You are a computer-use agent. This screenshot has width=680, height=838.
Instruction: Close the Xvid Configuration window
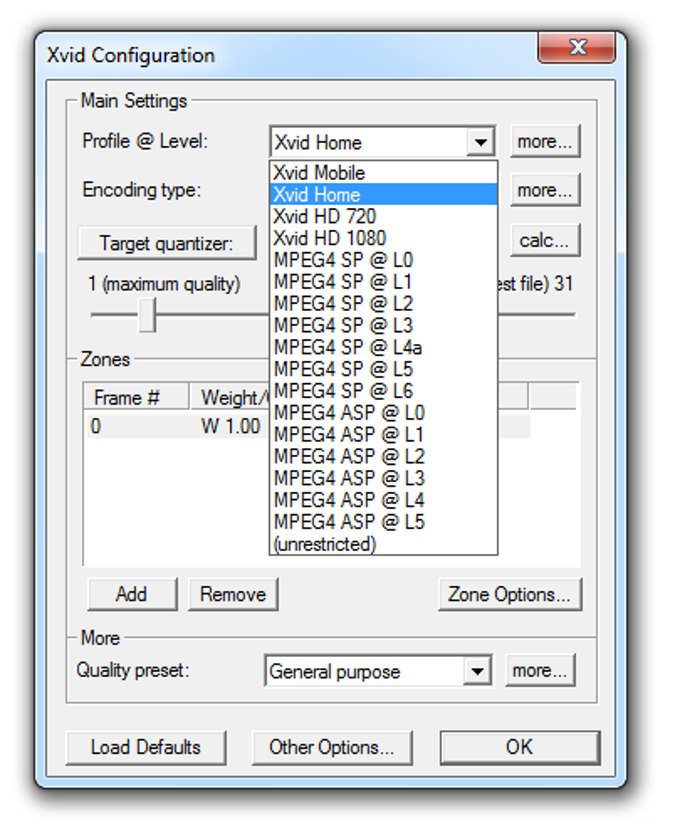coord(576,48)
